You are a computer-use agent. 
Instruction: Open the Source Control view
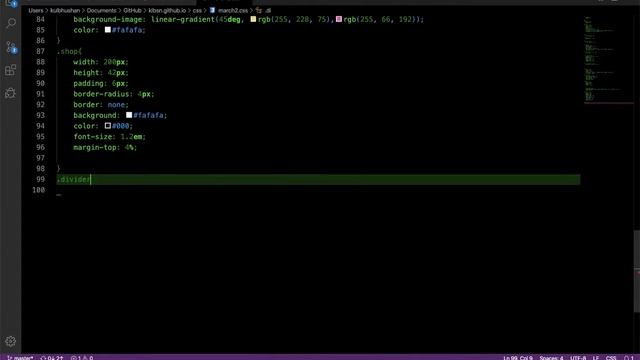point(11,47)
